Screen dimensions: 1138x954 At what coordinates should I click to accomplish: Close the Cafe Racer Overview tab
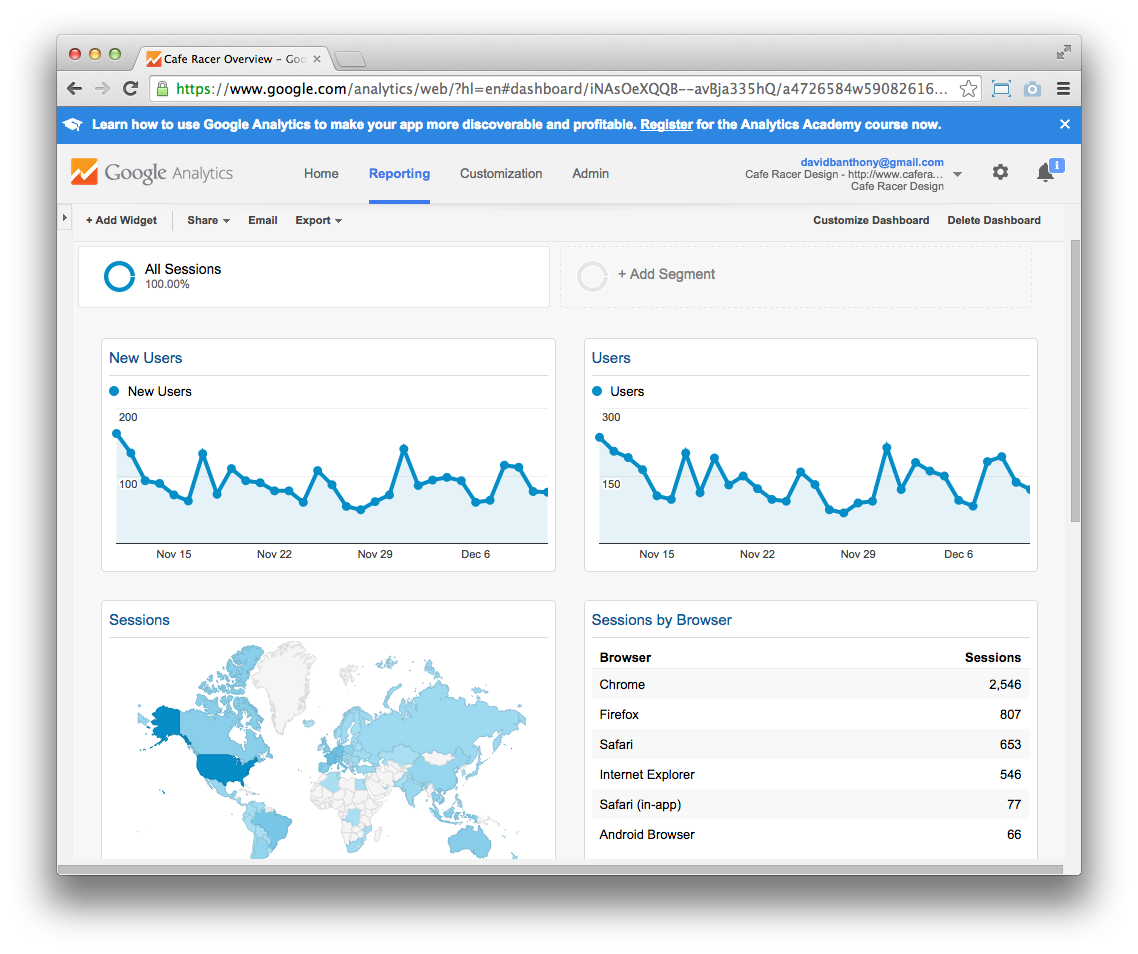click(316, 59)
